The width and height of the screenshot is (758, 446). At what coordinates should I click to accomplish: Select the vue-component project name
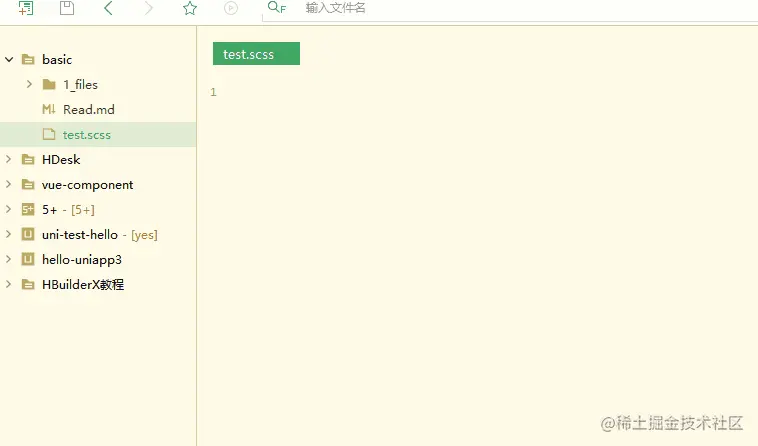point(87,185)
